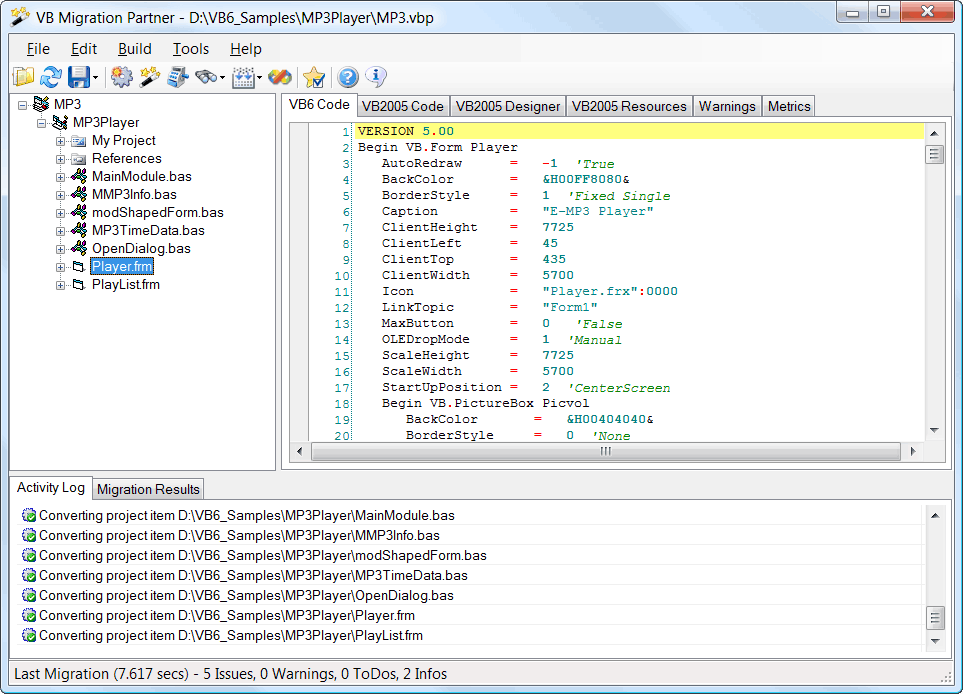Select MMP3Info.bas in project tree

click(134, 194)
